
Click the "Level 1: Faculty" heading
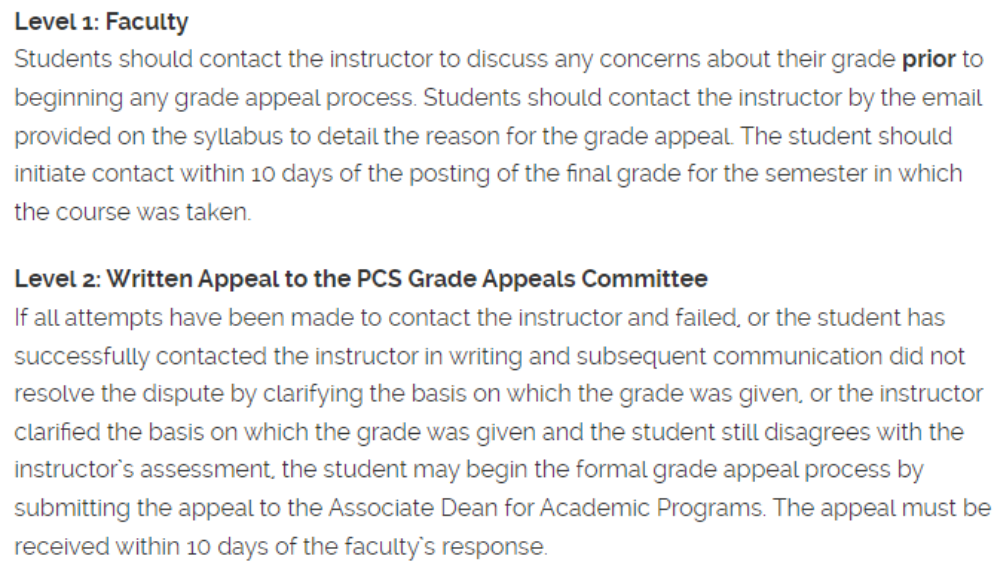[101, 20]
